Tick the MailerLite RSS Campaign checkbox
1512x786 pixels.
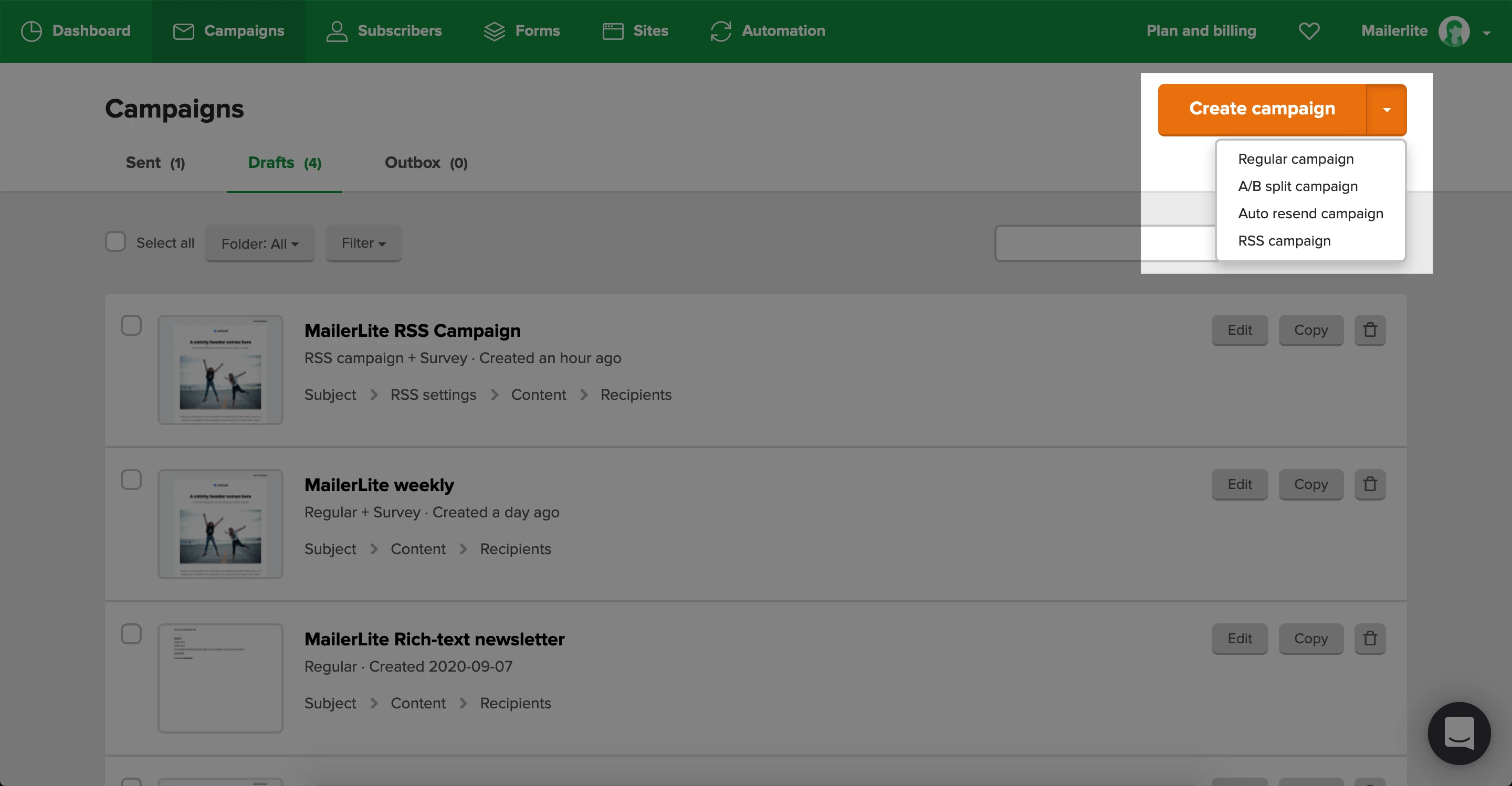click(131, 325)
